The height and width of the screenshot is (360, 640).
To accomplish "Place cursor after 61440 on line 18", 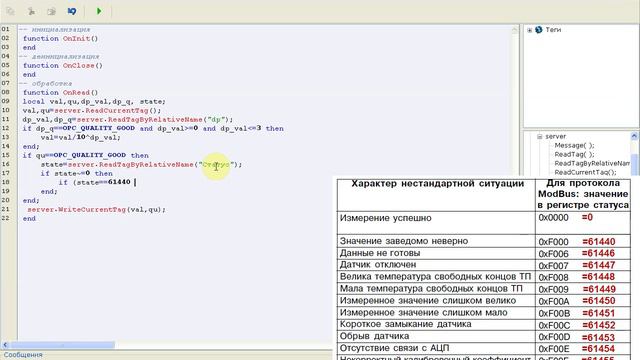I will pyautogui.click(x=131, y=182).
